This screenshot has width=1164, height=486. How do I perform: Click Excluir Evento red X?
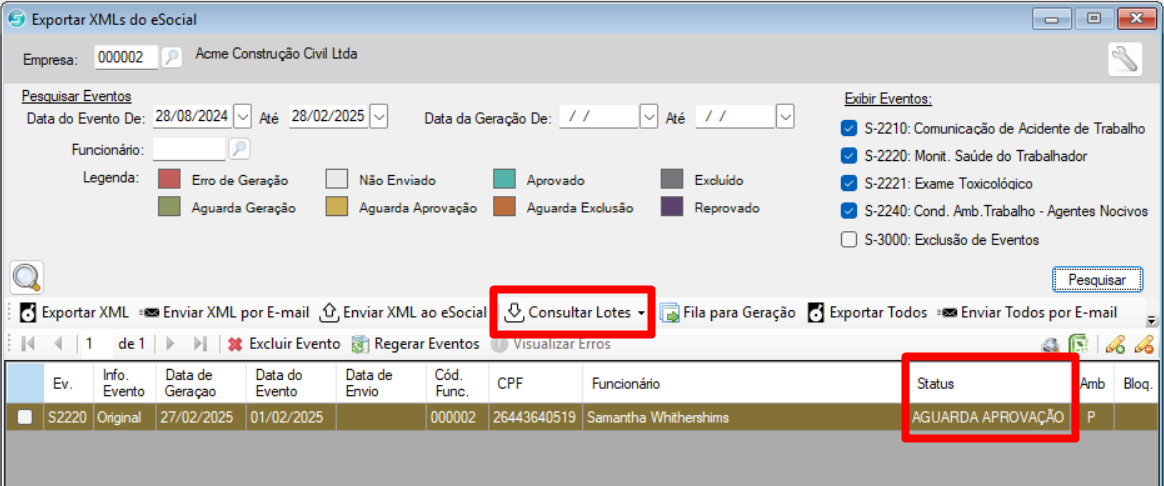(235, 344)
